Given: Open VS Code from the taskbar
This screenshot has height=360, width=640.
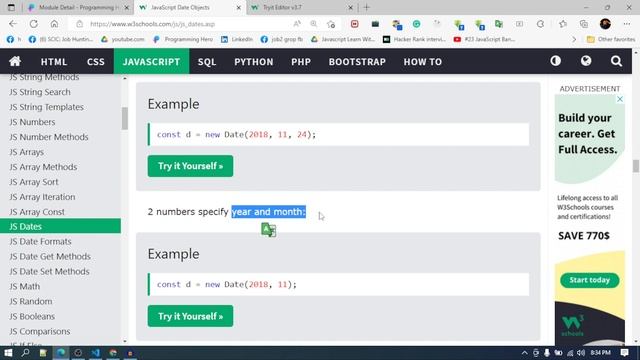Looking at the screenshot, I should pos(96,353).
